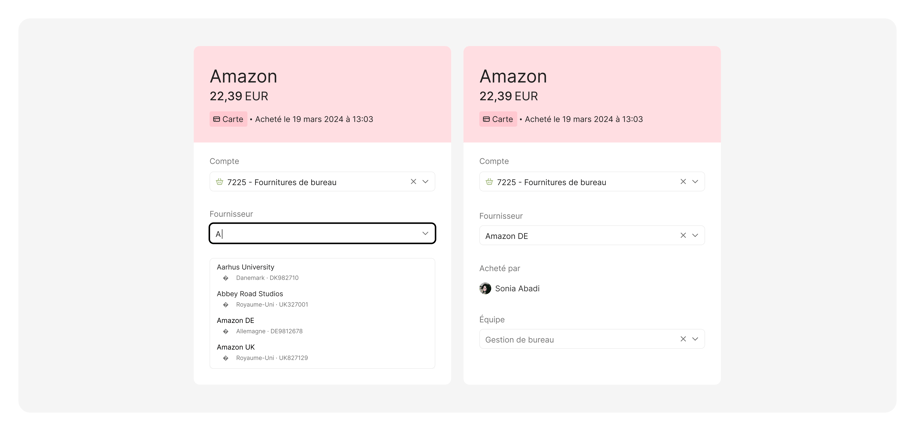Open the Amazon DE supplier dropdown chevron
Screen dimensions: 915x431
click(695, 236)
